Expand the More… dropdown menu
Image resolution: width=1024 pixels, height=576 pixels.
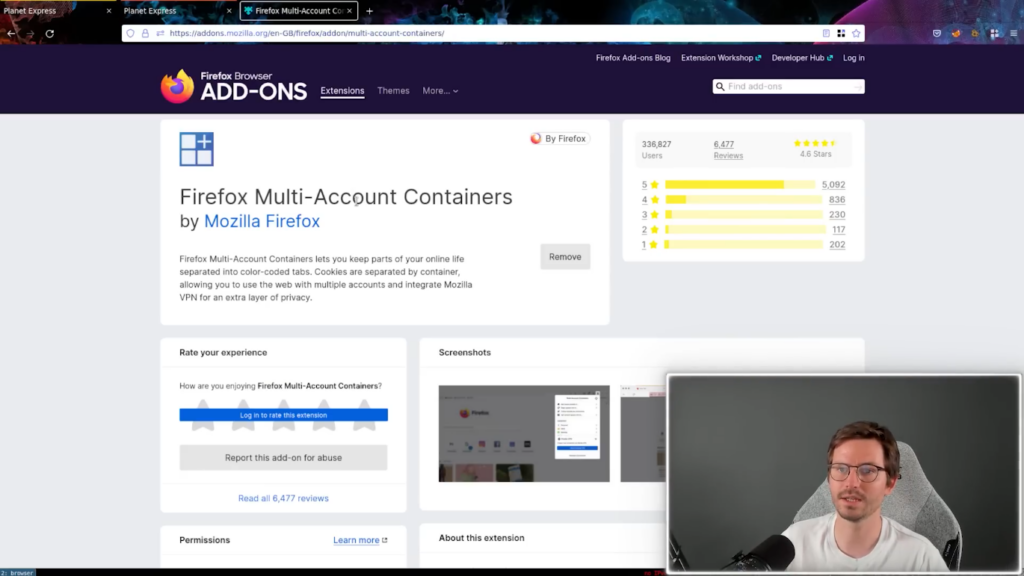440,91
